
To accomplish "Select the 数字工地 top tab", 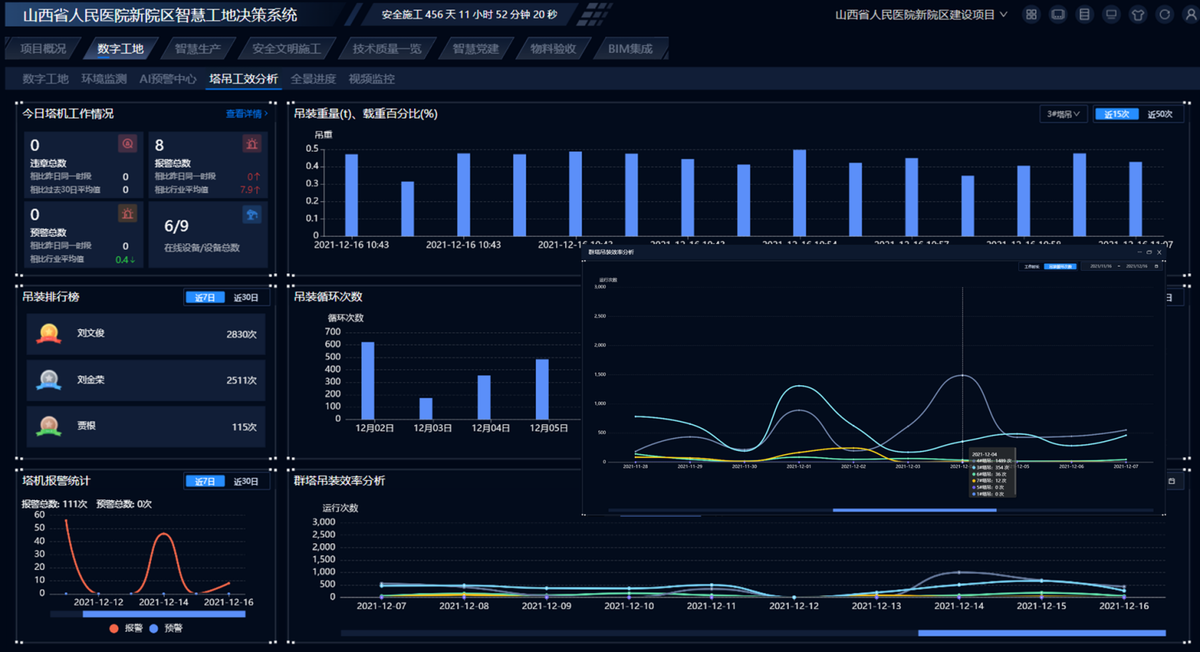I will click(120, 49).
